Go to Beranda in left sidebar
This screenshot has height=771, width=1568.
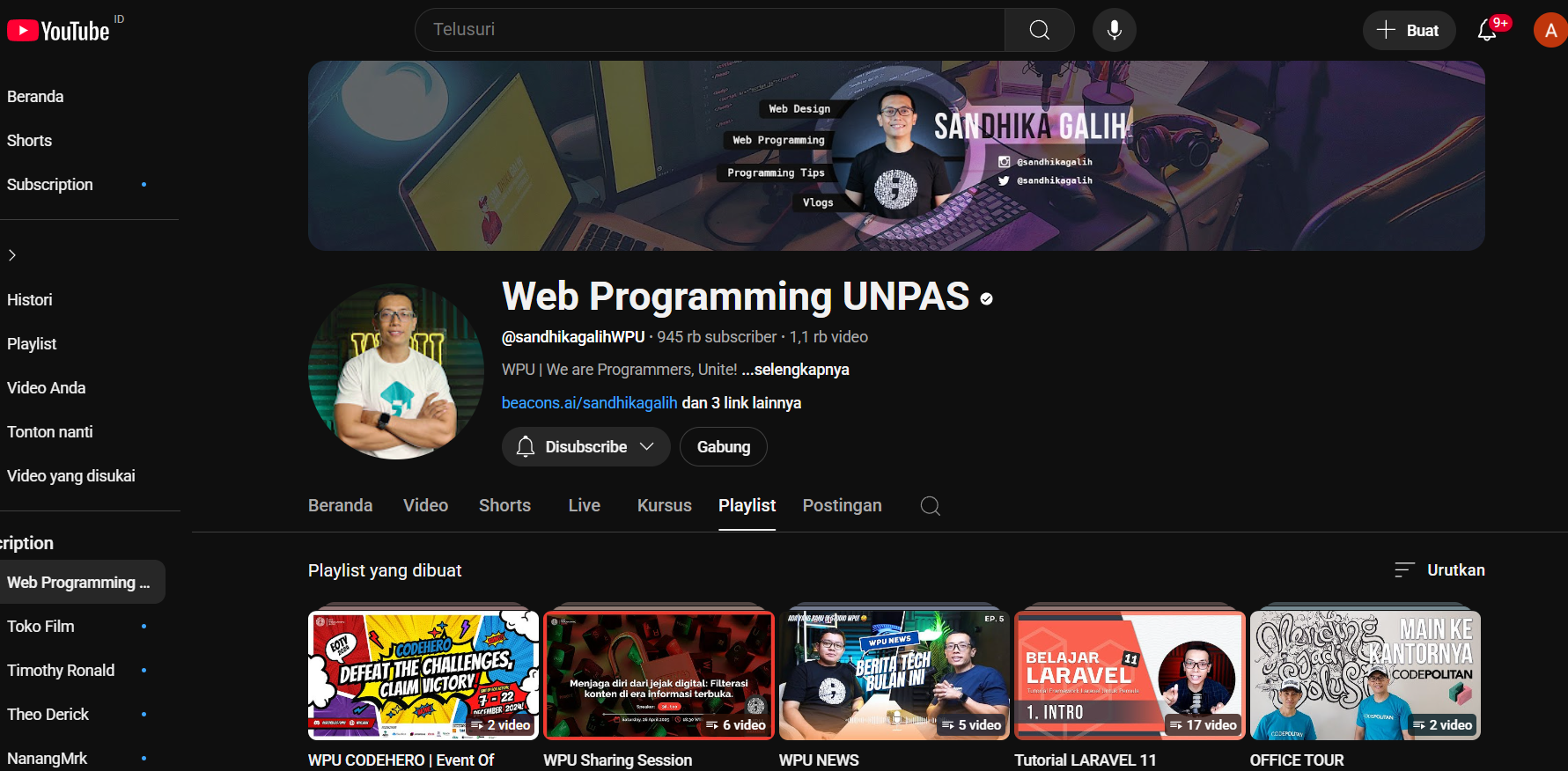click(x=35, y=97)
